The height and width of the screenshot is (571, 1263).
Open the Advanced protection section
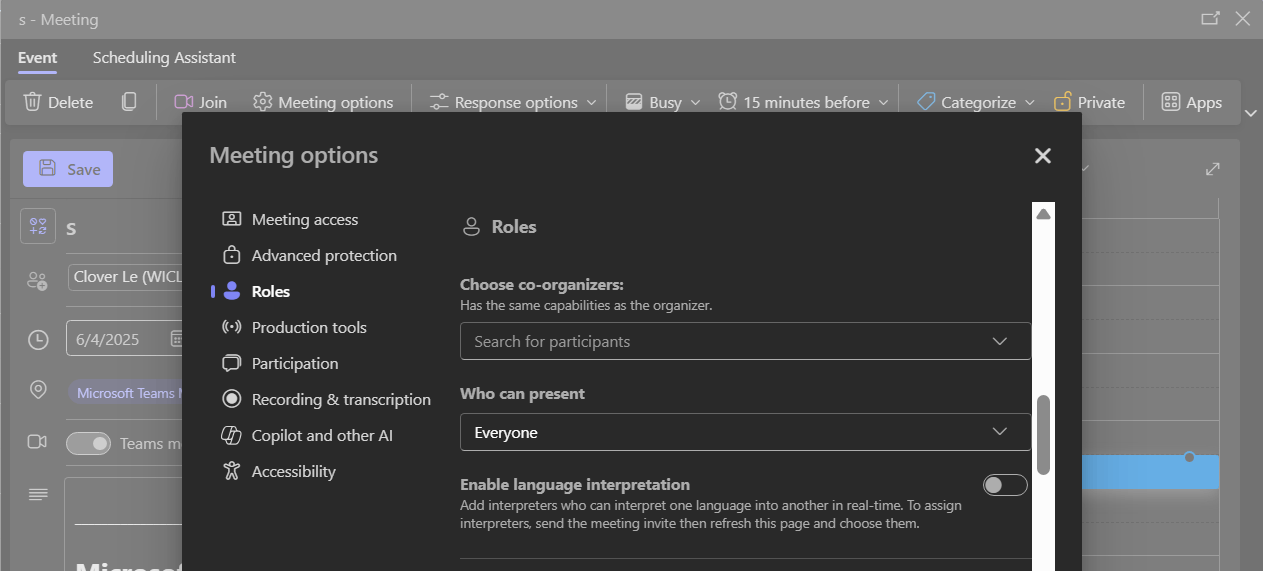point(323,255)
